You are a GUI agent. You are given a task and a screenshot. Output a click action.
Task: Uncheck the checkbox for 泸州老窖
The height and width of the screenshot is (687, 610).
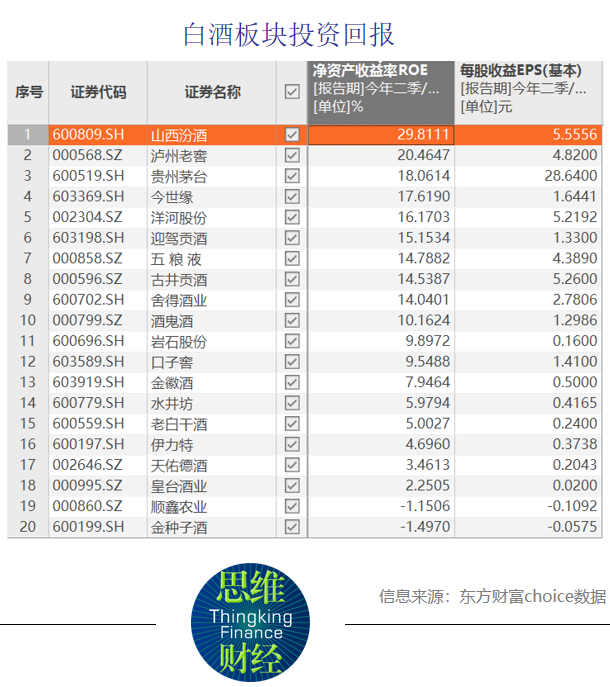coord(292,155)
